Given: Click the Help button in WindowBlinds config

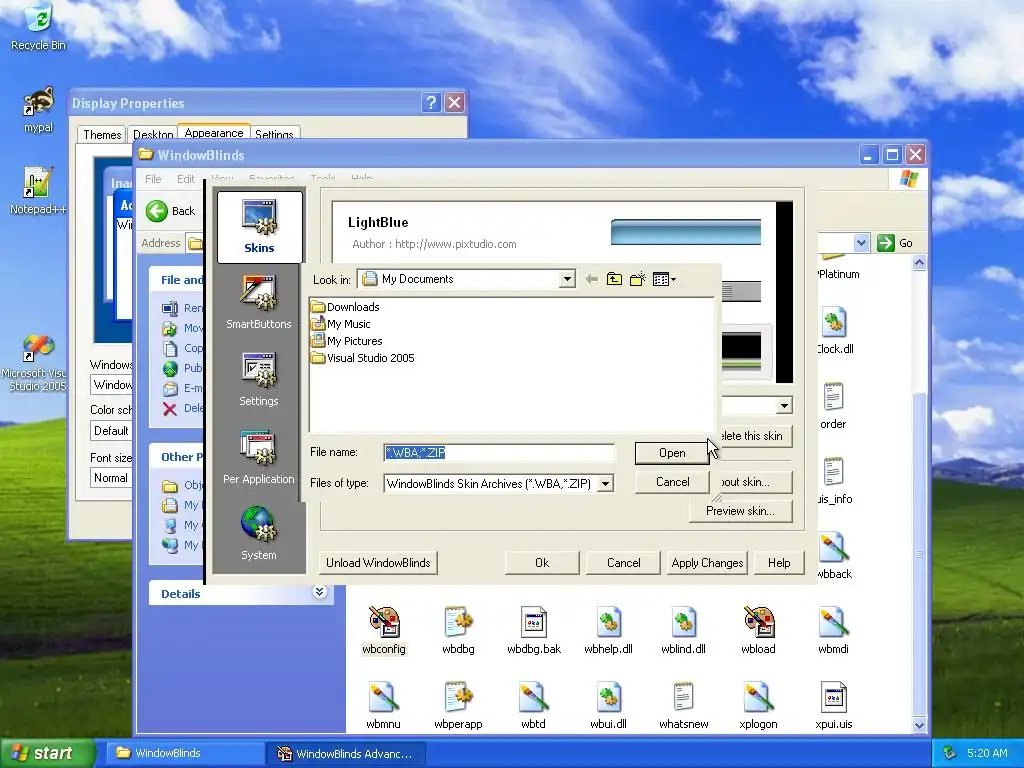Looking at the screenshot, I should (779, 563).
